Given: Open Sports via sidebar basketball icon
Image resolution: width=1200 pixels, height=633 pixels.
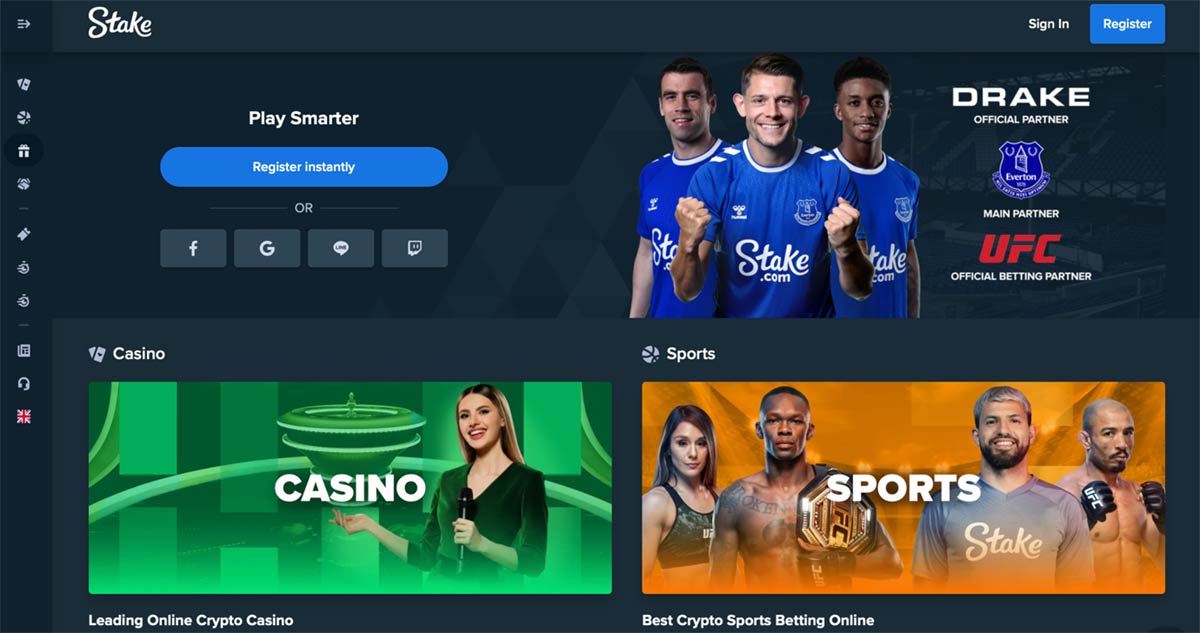Looking at the screenshot, I should click(24, 118).
